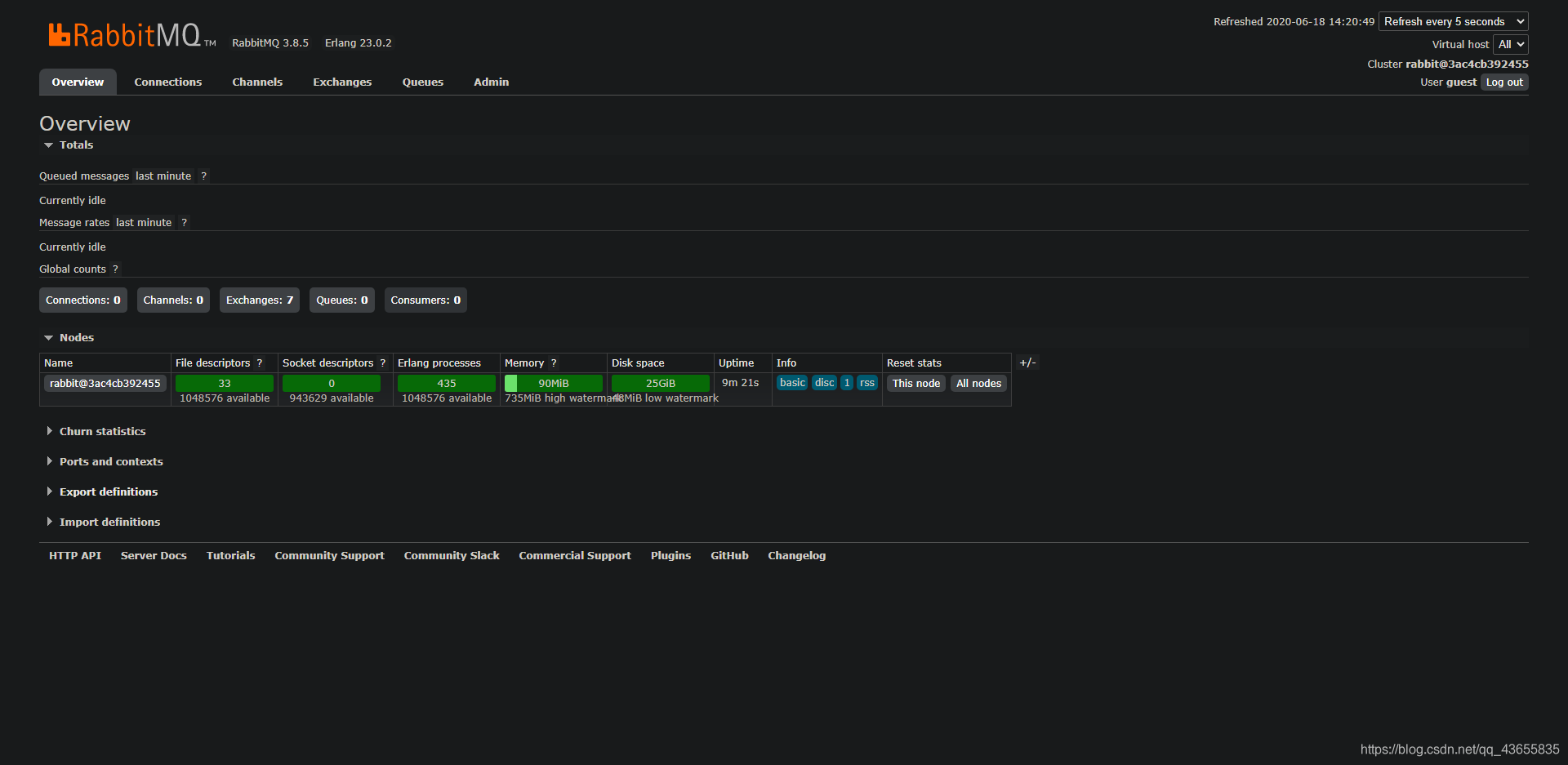The image size is (1568, 765).
Task: Open the HTTP API link
Action: click(x=75, y=555)
